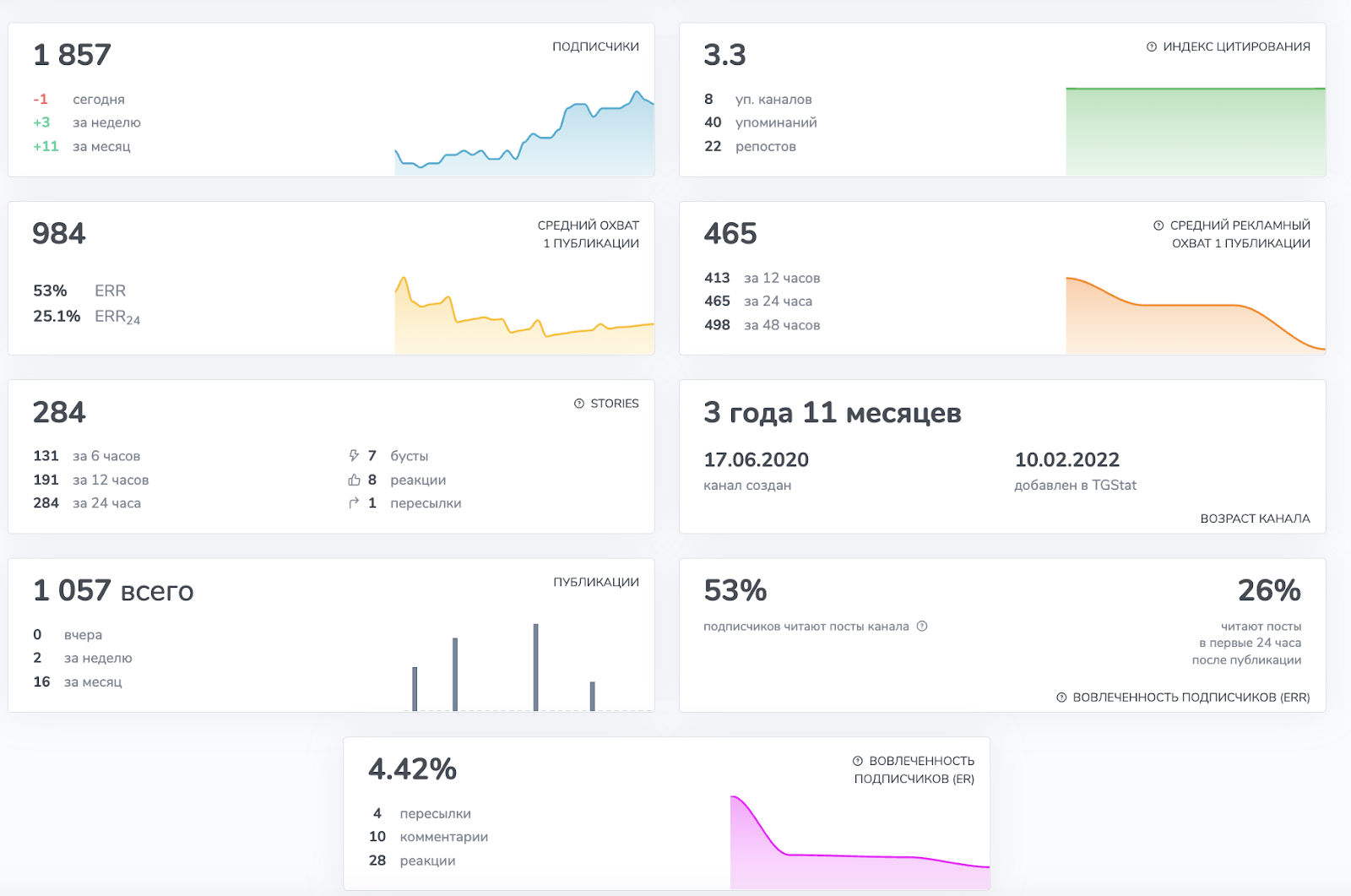Click СРЕДНИЙ ОХВАТ 1 ПУБЛИКАЦИИ title
This screenshot has width=1351, height=896.
589,234
